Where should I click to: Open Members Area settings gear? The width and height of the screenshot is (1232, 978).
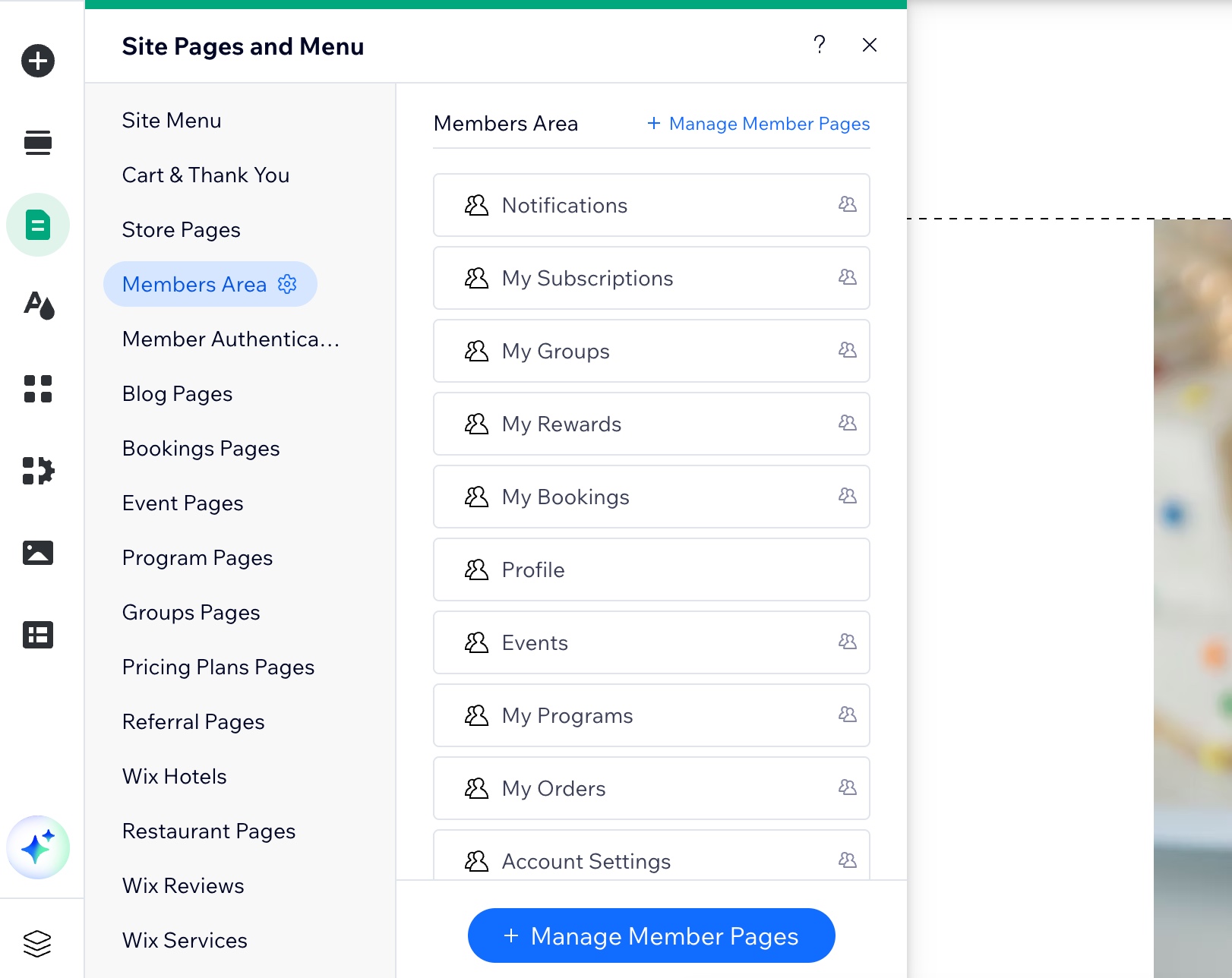point(287,284)
